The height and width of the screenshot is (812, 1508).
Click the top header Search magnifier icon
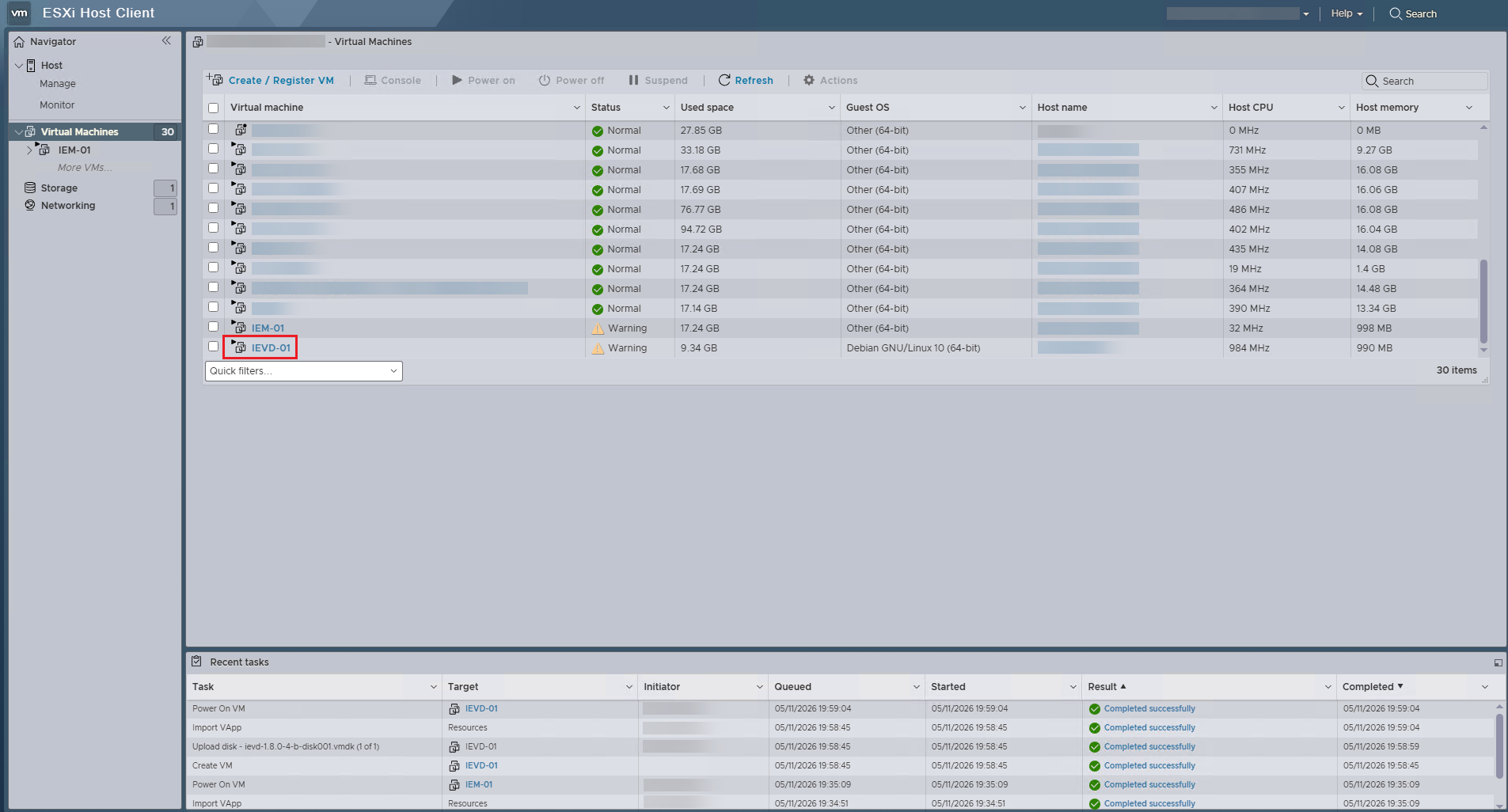(x=1396, y=13)
